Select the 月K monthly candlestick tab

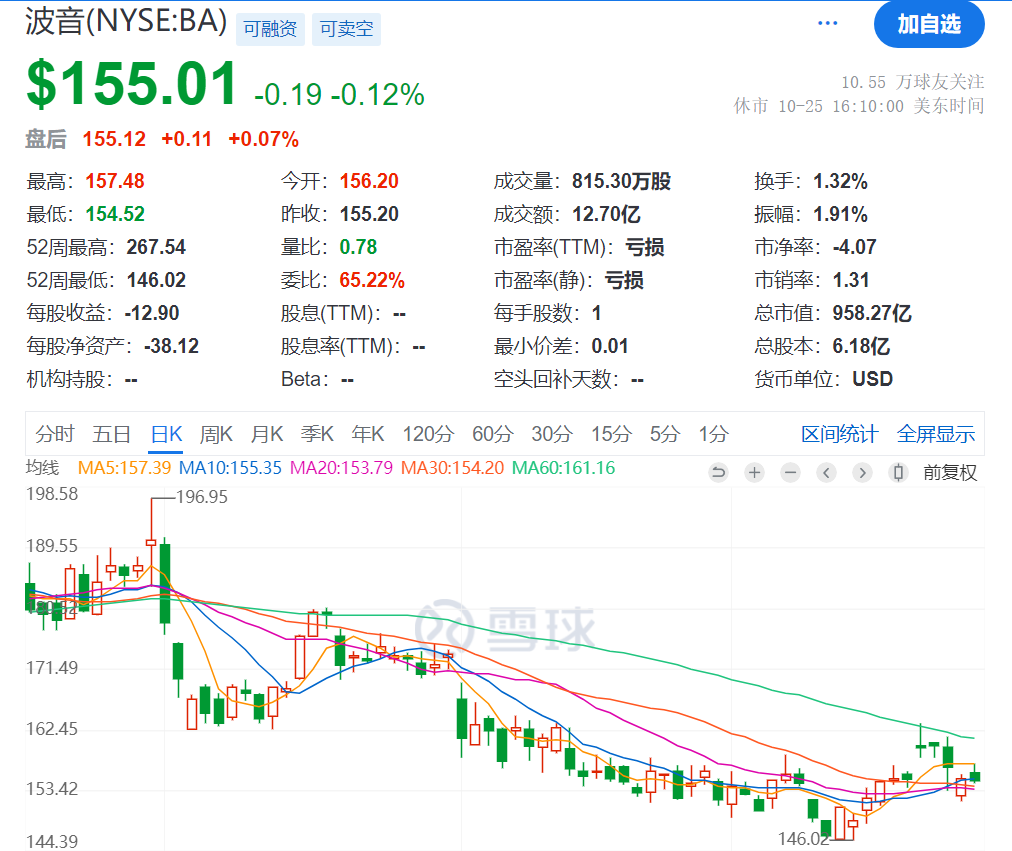[267, 434]
